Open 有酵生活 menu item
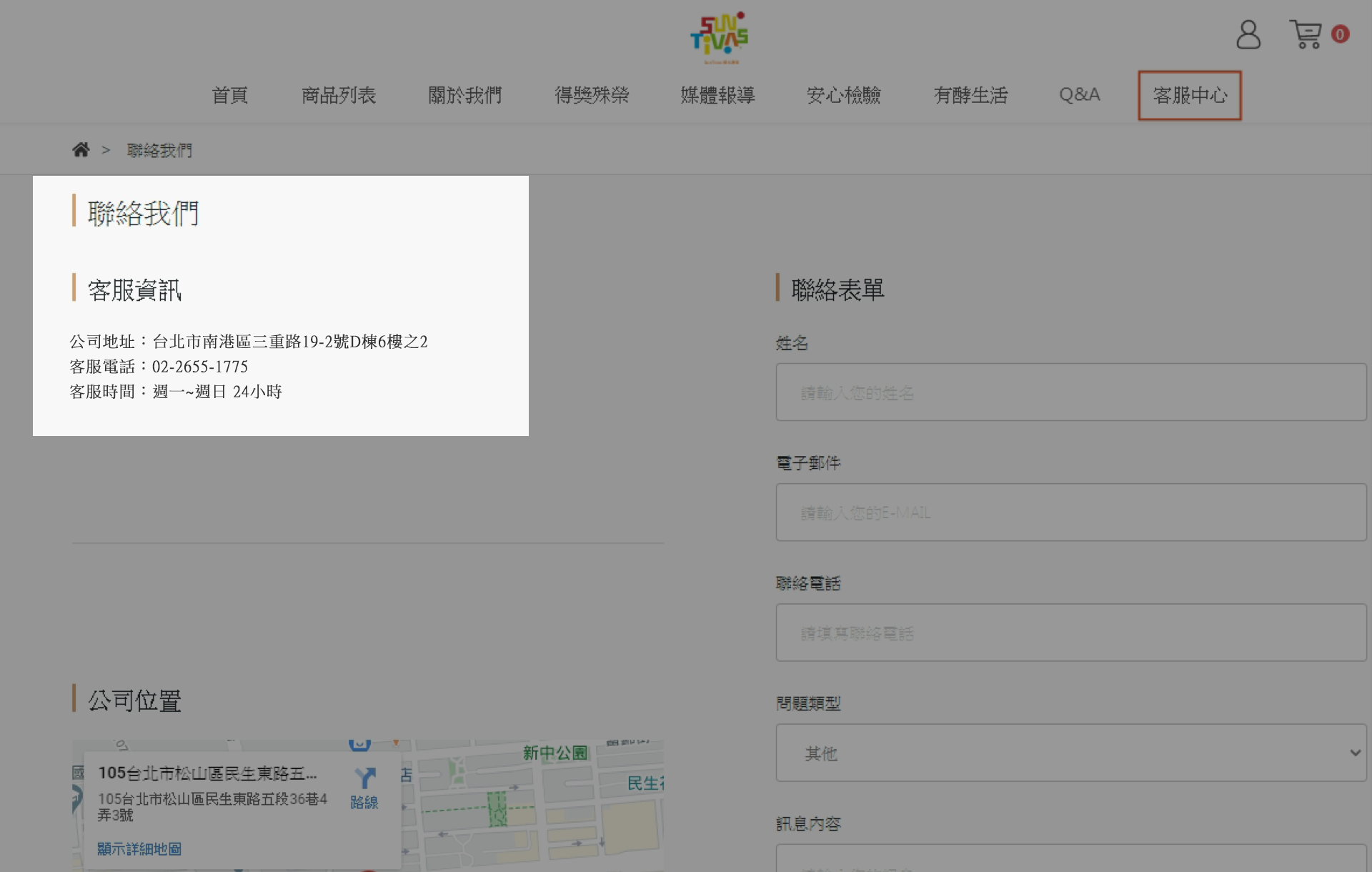 pyautogui.click(x=970, y=95)
